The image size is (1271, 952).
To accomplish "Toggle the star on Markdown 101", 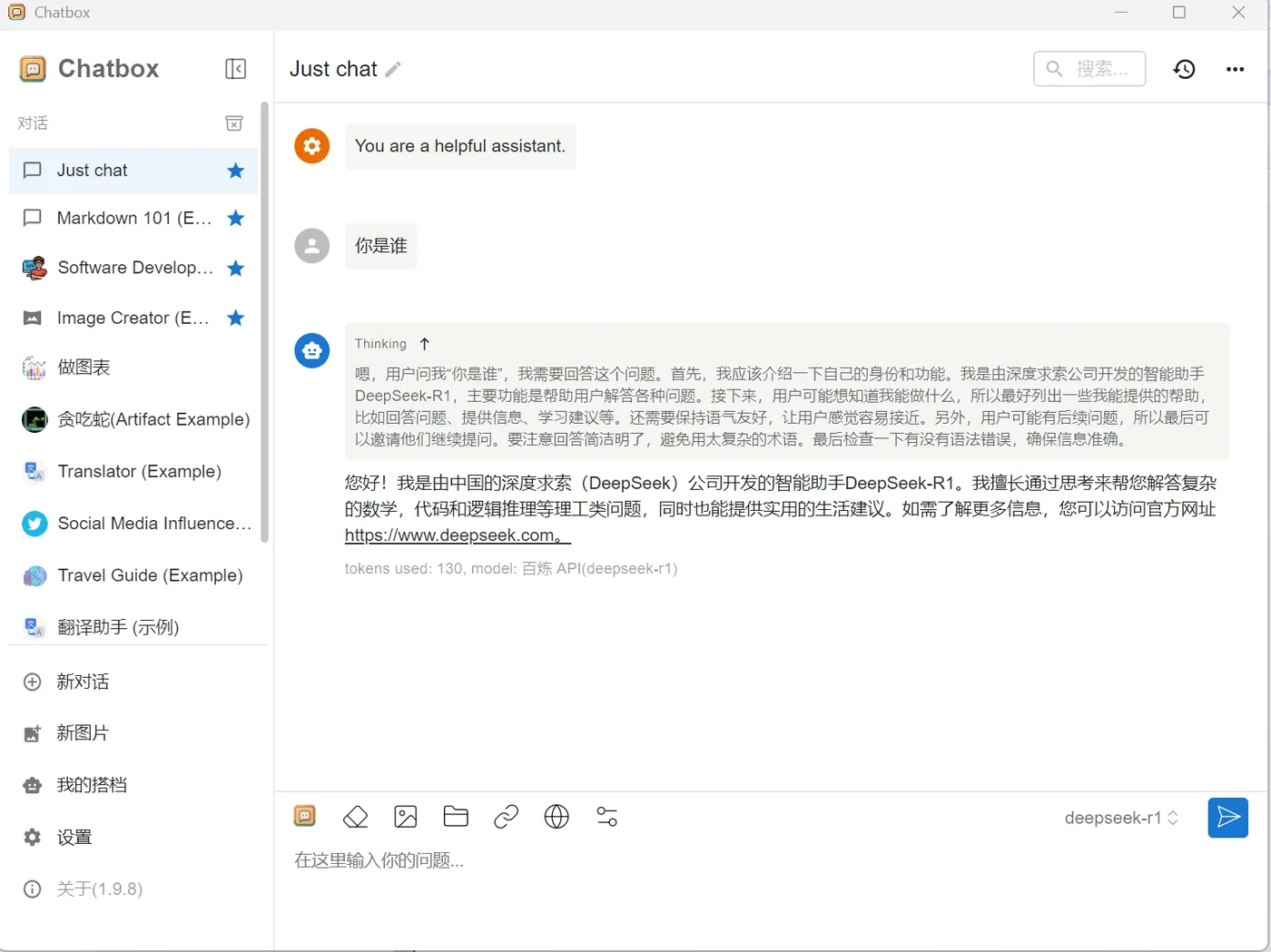I will point(236,218).
